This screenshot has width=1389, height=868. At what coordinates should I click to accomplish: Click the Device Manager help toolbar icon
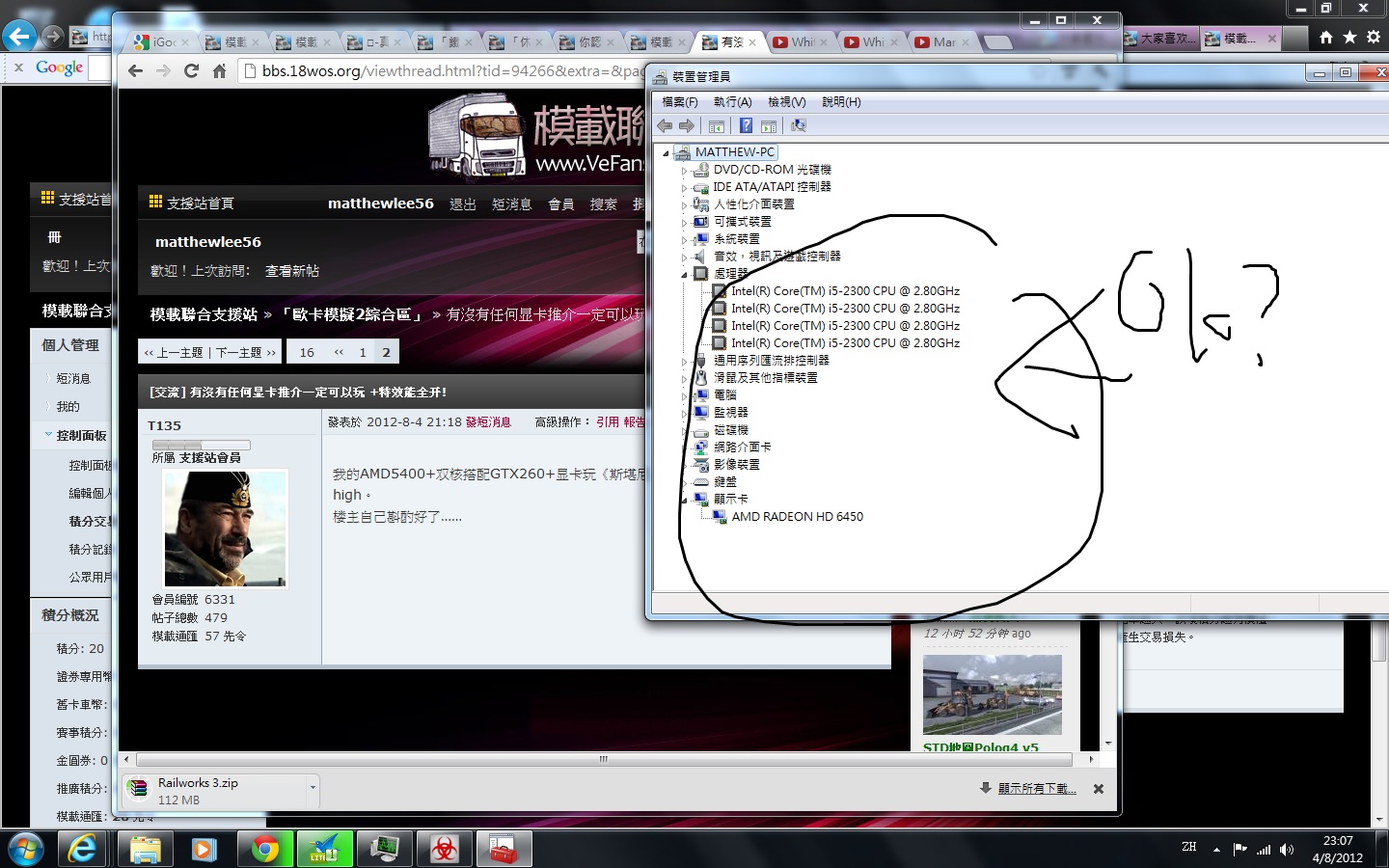click(x=746, y=126)
